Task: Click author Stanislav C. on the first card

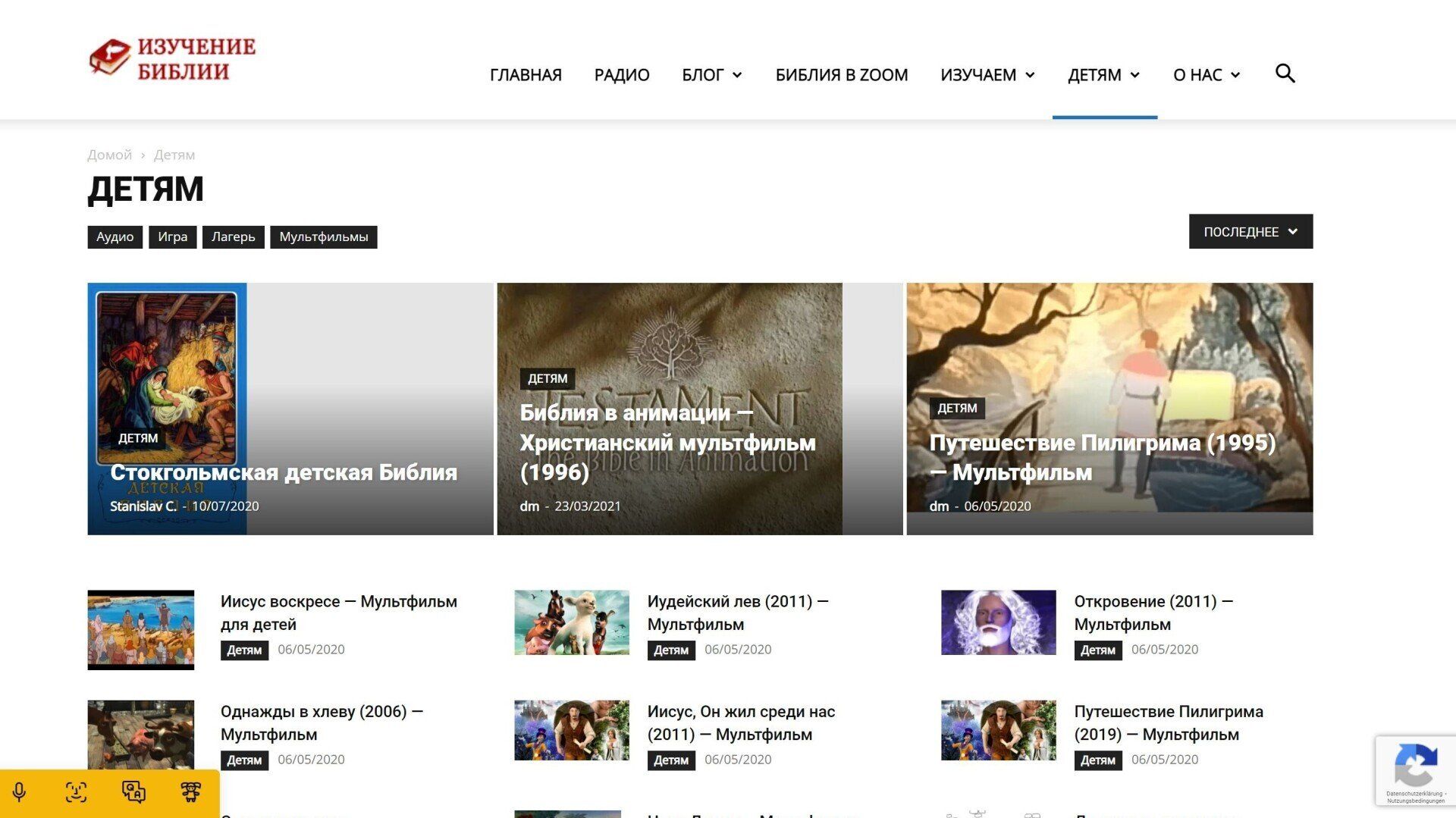Action: (143, 506)
